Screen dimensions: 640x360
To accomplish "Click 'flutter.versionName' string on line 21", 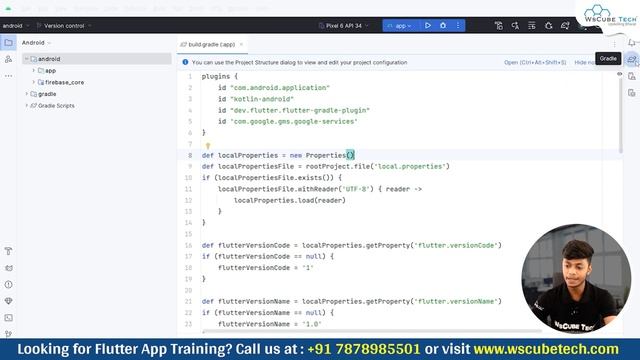I will click(456, 301).
